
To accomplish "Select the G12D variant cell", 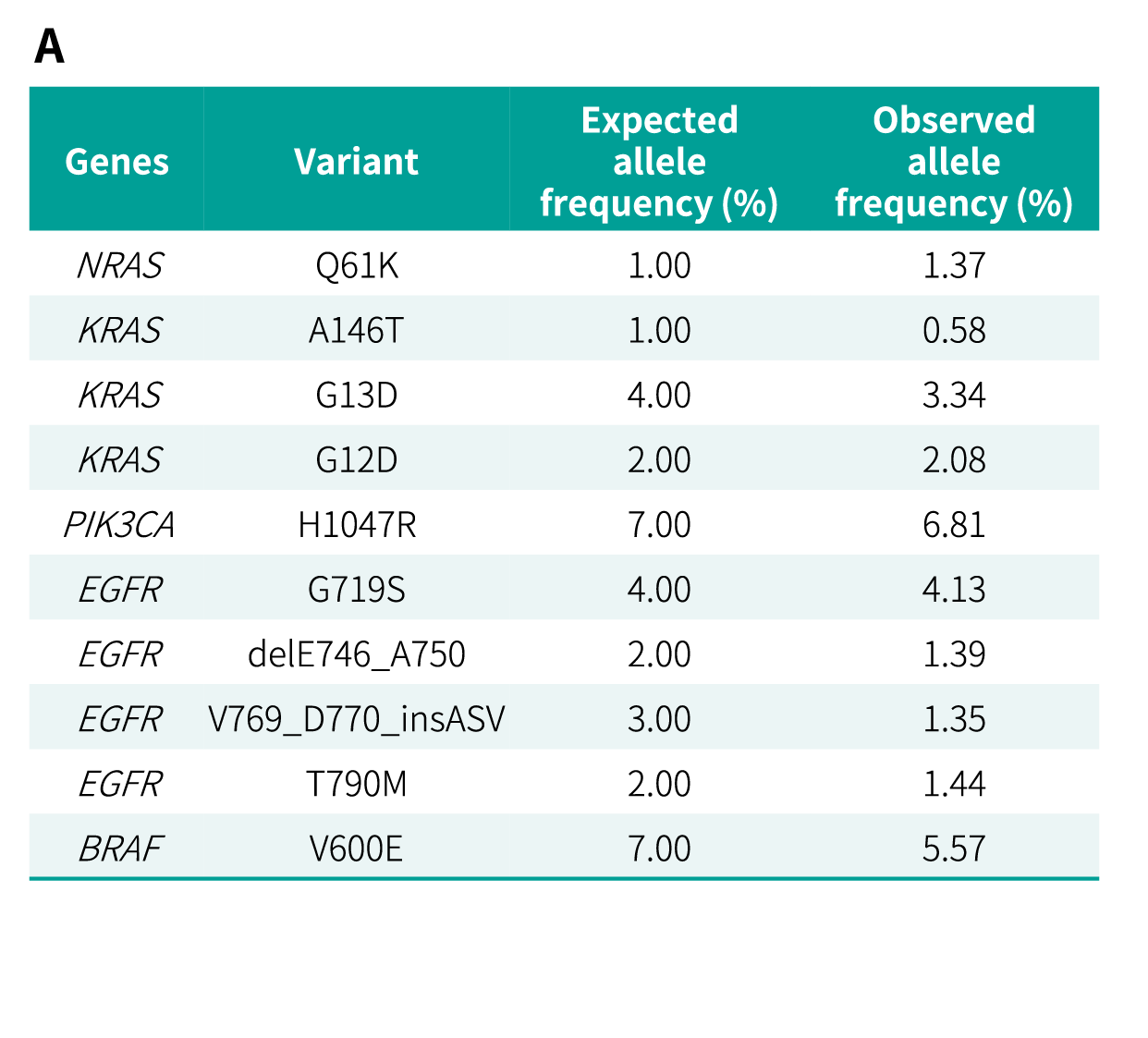I will coord(357,460).
